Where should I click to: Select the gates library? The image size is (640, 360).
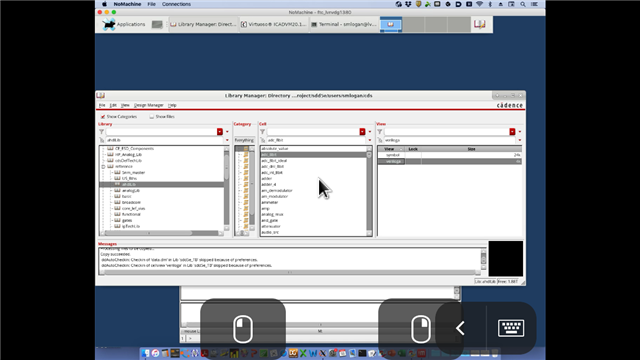pos(127,220)
